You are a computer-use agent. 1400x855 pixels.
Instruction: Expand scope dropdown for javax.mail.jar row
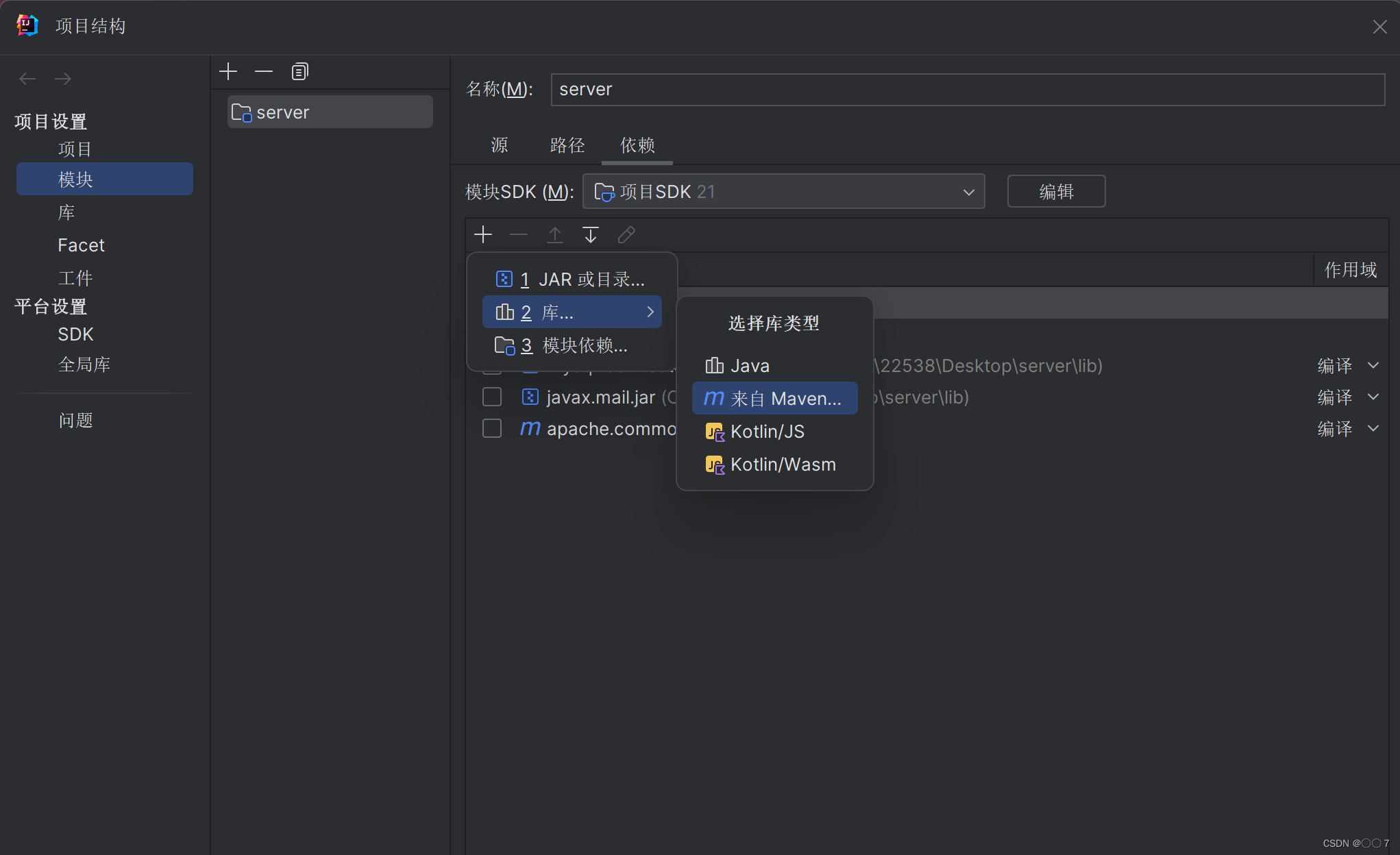pyautogui.click(x=1373, y=397)
